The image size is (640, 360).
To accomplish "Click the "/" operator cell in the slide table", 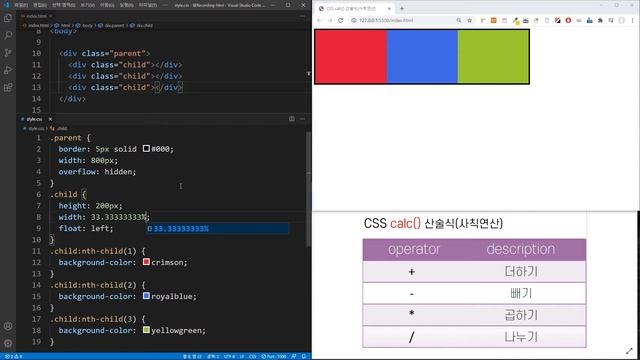I will pyautogui.click(x=411, y=337).
